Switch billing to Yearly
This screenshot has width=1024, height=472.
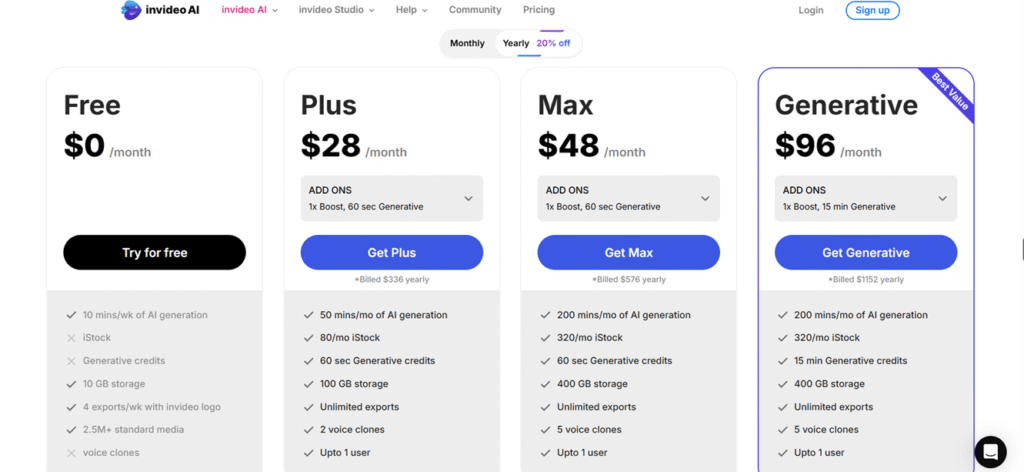click(516, 43)
